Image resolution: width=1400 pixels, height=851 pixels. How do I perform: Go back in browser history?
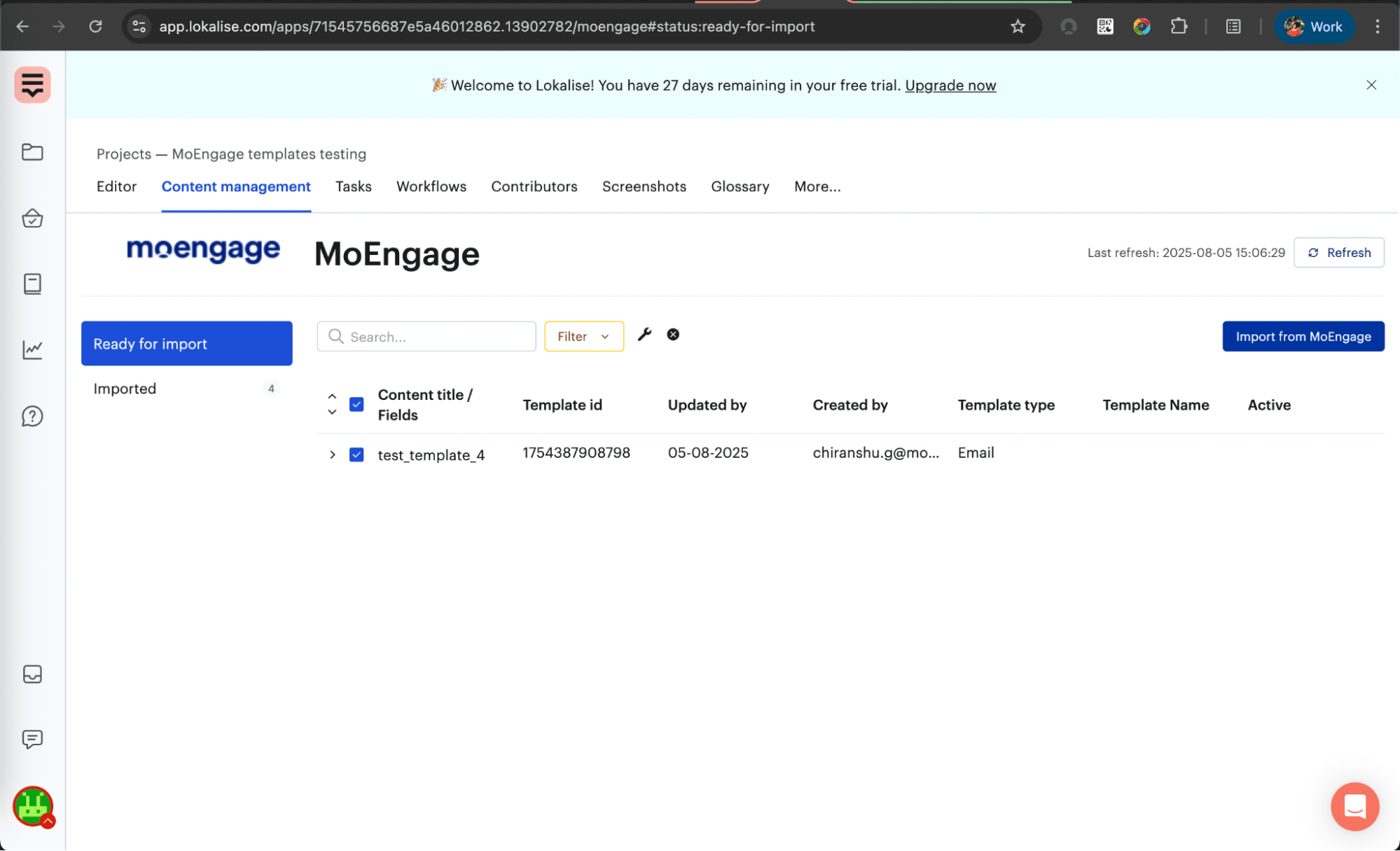pos(22,27)
